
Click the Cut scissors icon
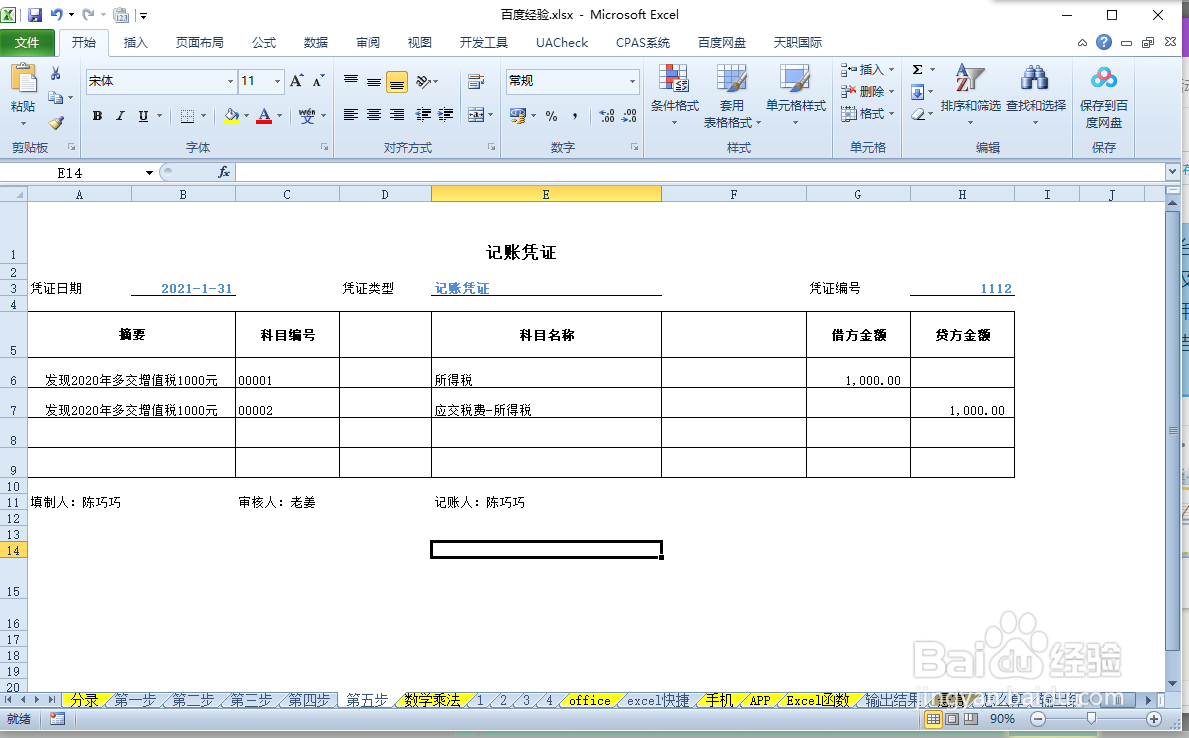pos(55,74)
